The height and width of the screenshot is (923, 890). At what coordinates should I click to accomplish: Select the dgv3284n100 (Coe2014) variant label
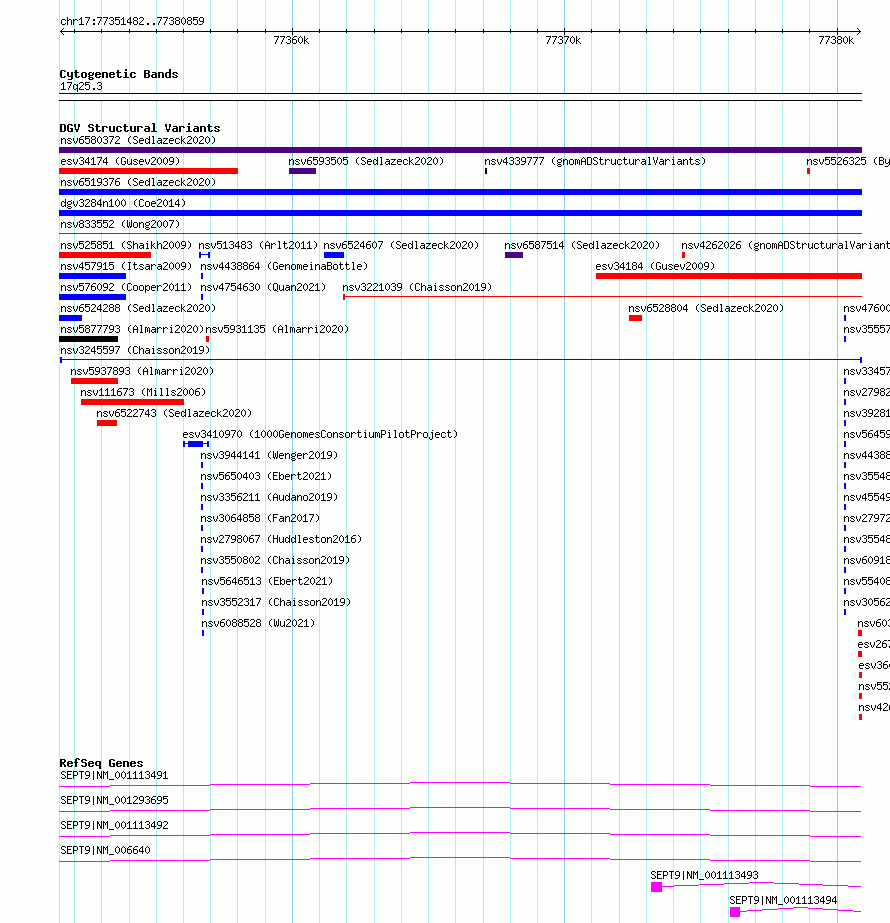[122, 203]
